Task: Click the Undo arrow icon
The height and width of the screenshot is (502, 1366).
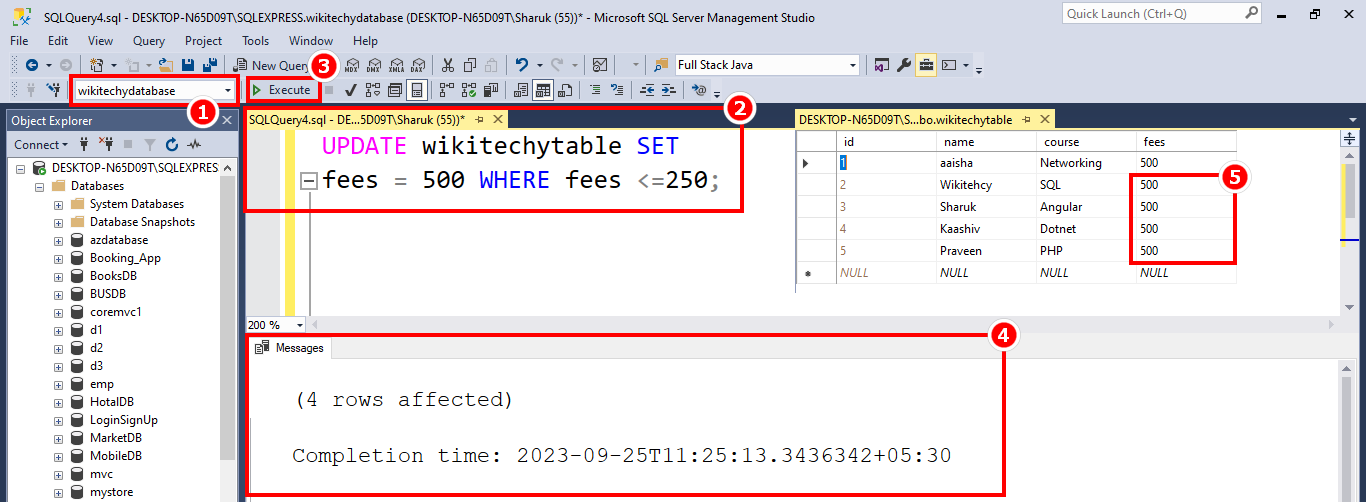Action: click(522, 65)
